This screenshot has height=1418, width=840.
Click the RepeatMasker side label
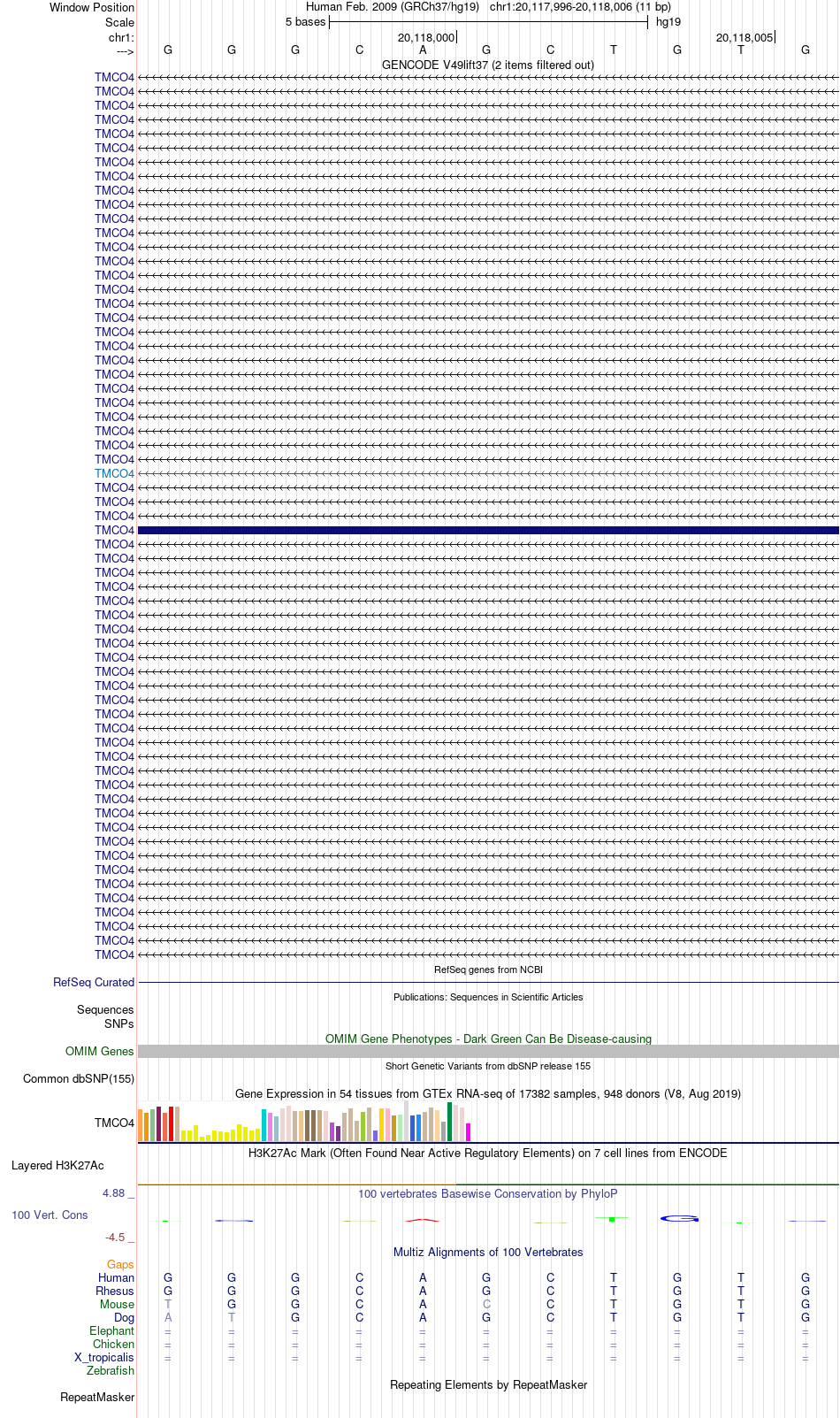(x=97, y=1397)
